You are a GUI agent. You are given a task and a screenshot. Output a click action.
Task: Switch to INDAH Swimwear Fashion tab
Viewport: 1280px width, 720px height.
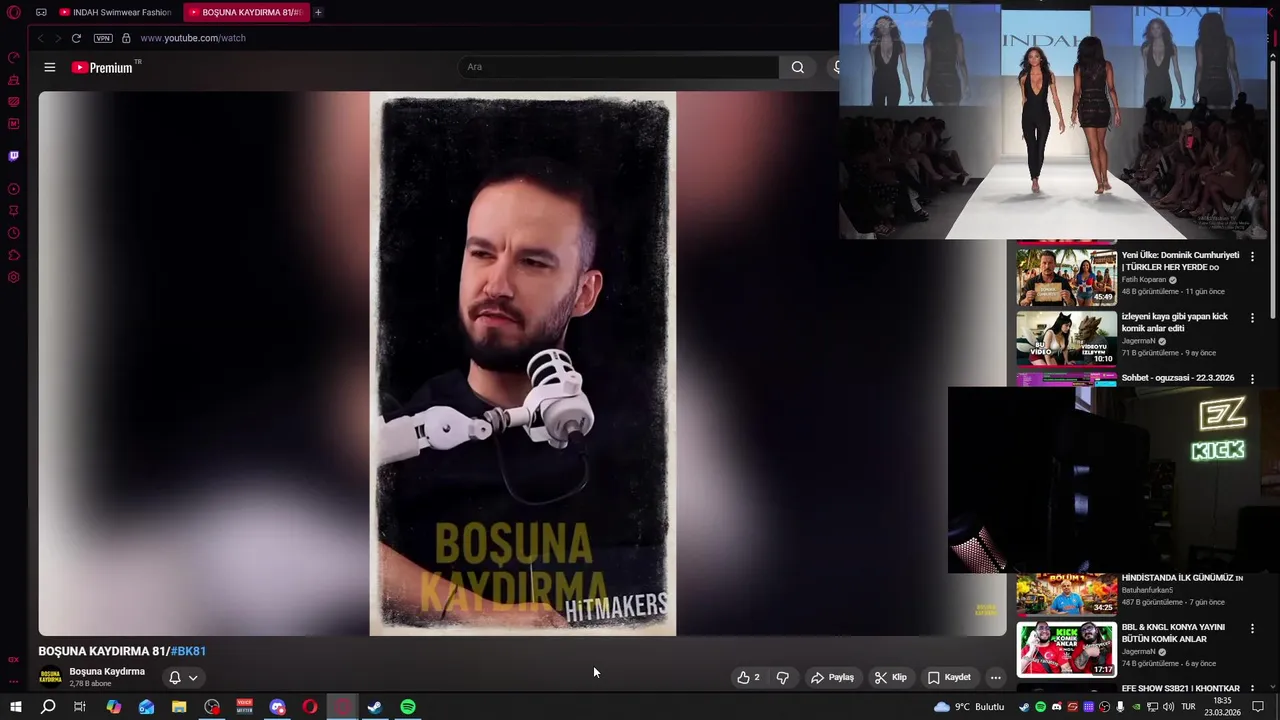pos(115,12)
